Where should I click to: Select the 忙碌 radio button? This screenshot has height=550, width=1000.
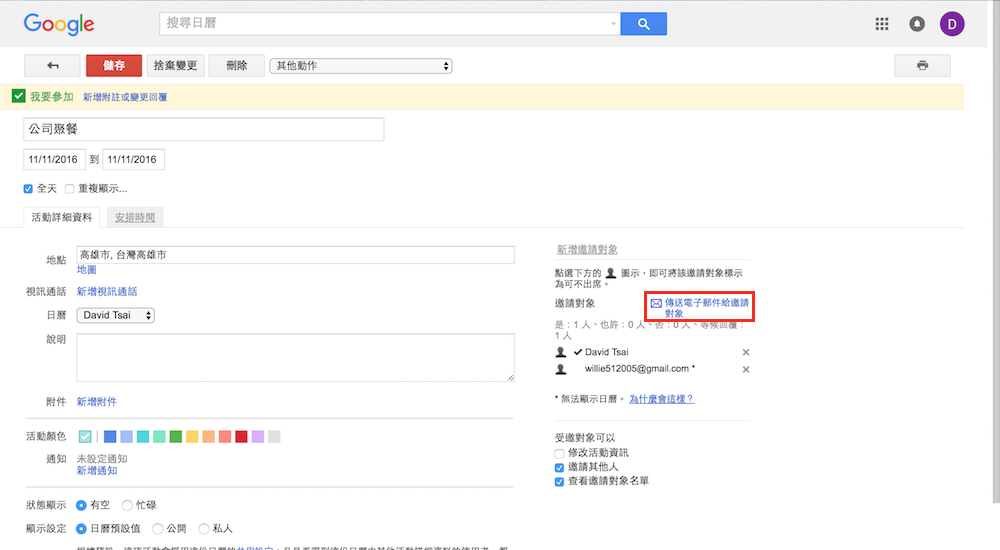127,505
